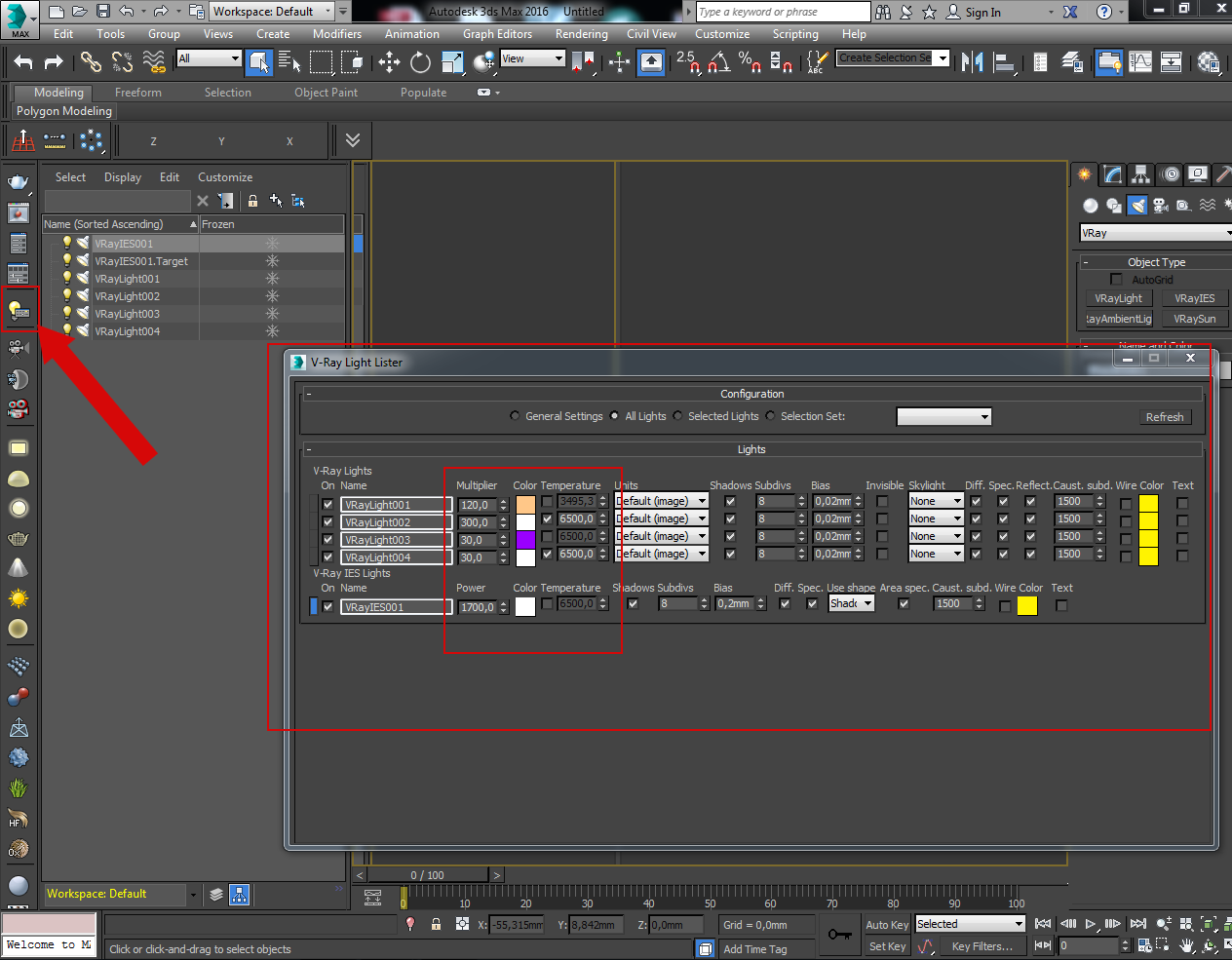Click the Align tool icon
The width and height of the screenshot is (1232, 960).
tap(1003, 62)
